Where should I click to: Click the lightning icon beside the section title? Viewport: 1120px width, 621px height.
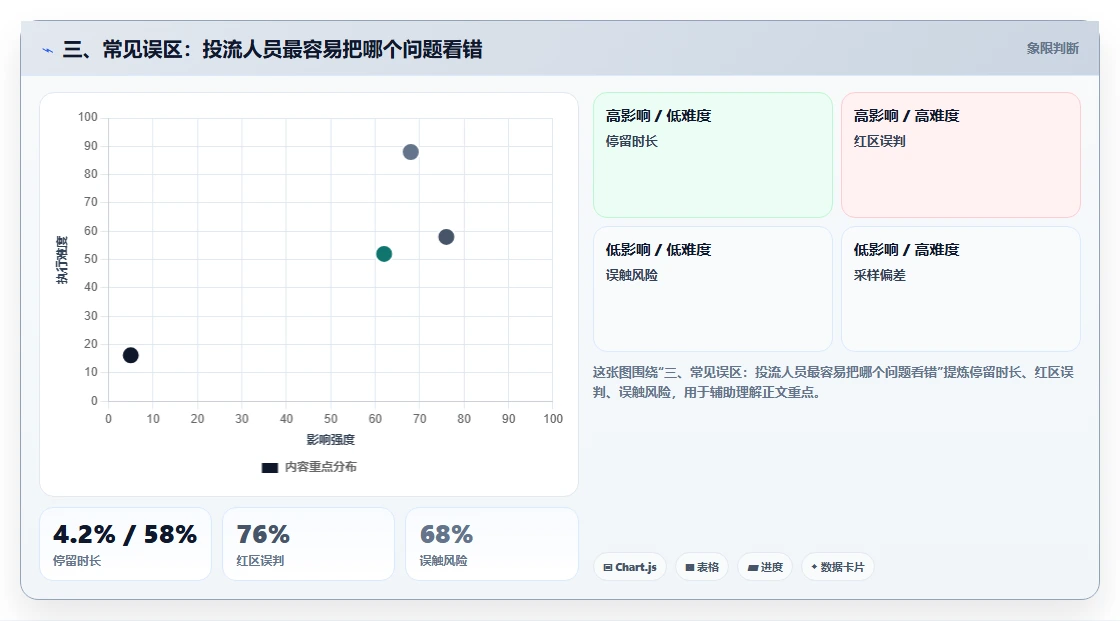[48, 50]
